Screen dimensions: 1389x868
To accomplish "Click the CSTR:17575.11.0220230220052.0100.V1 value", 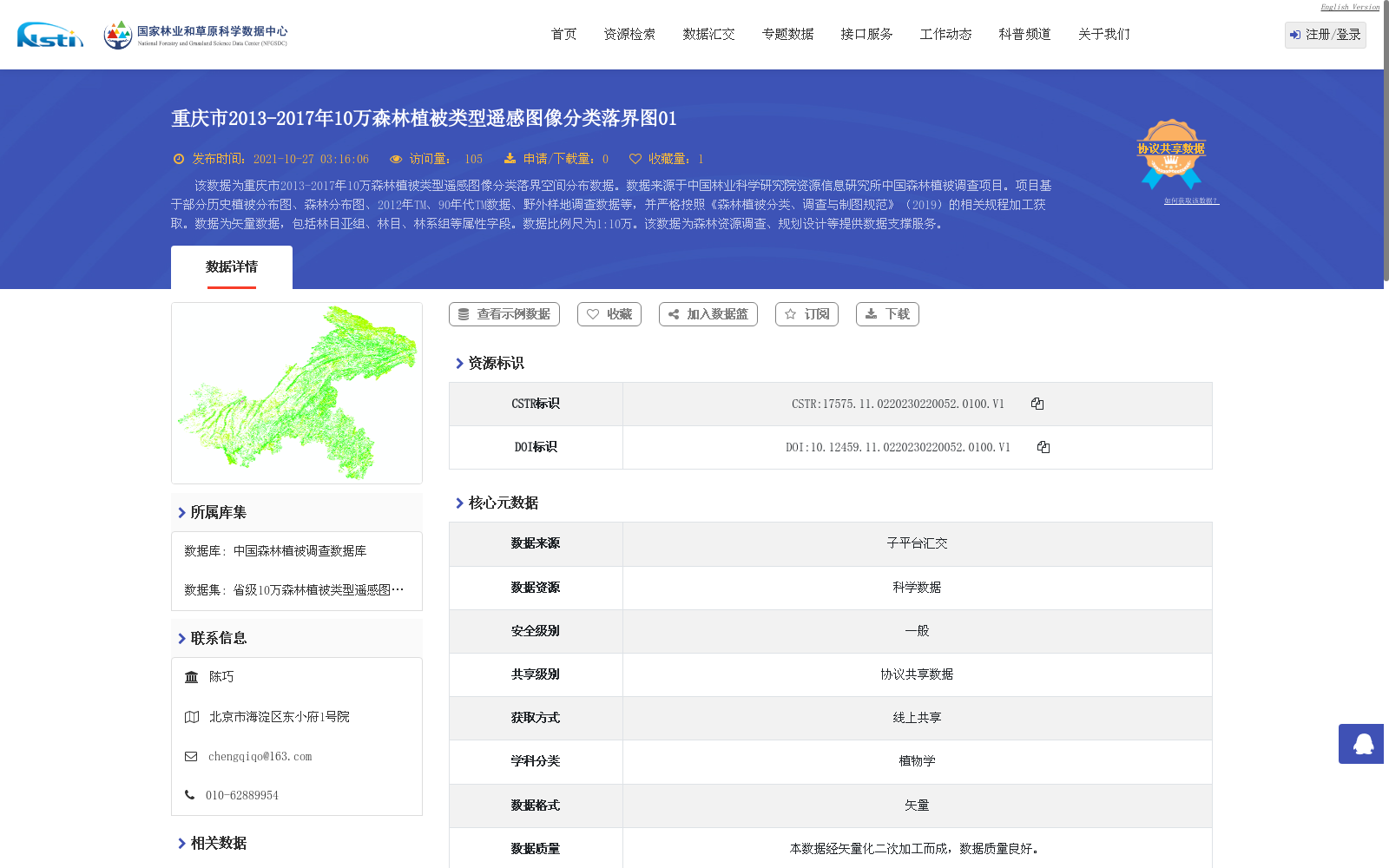I will pos(898,404).
